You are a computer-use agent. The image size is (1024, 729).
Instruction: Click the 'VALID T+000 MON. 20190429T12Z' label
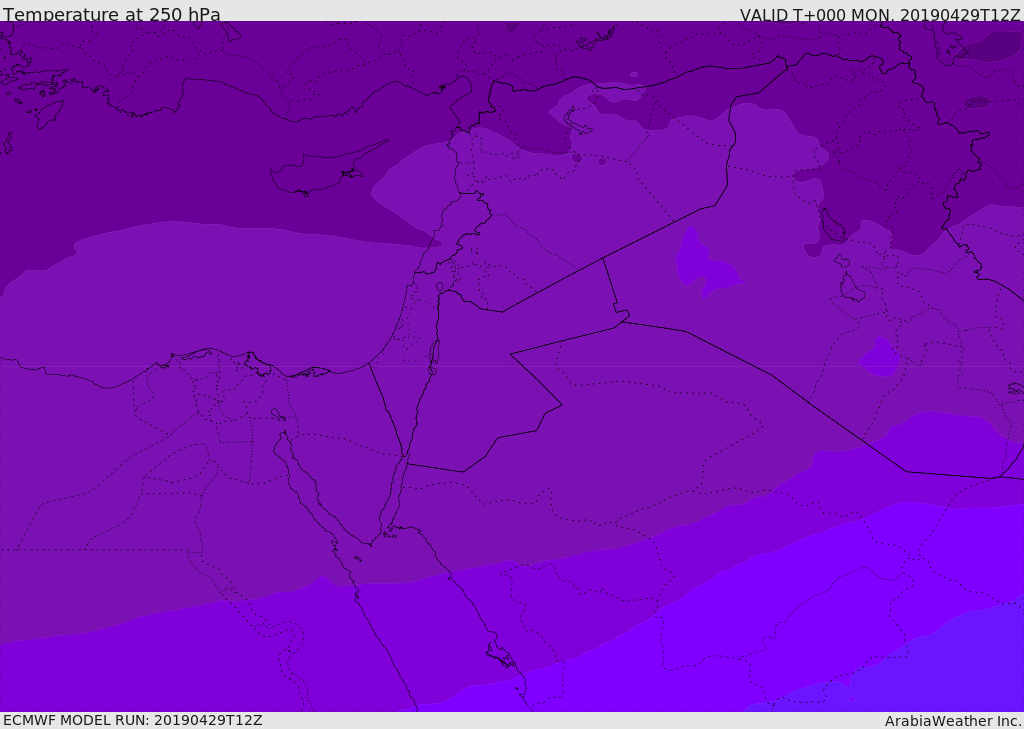[880, 15]
